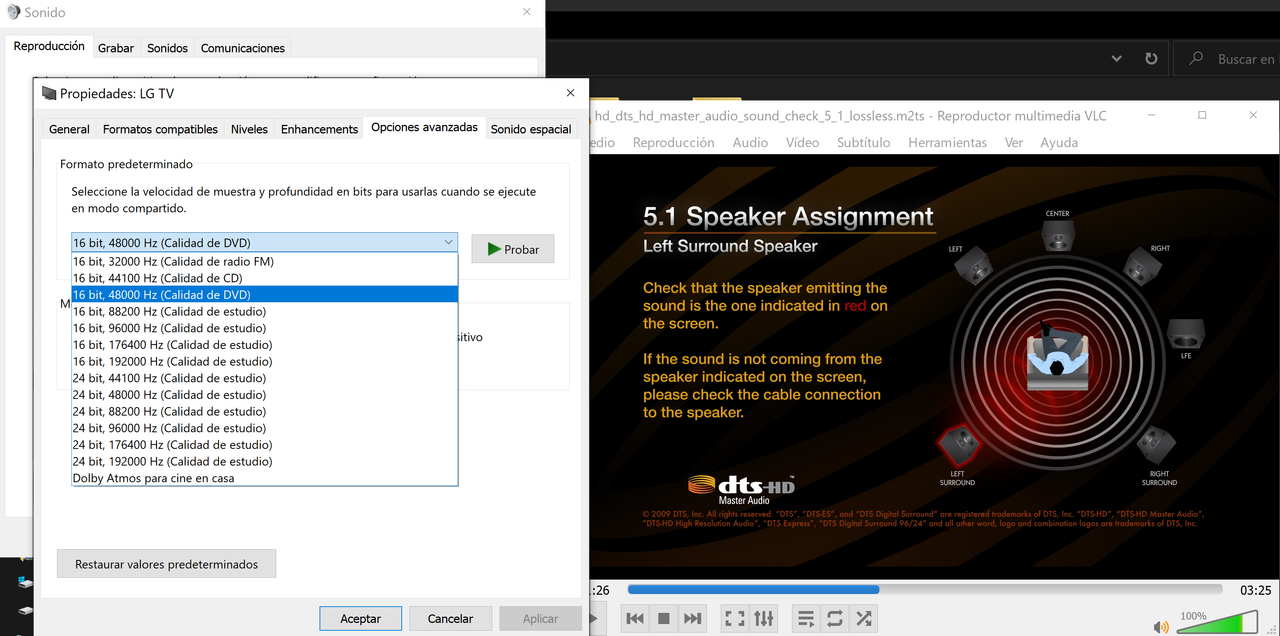Open Grabar tab in Sonido window

point(116,48)
